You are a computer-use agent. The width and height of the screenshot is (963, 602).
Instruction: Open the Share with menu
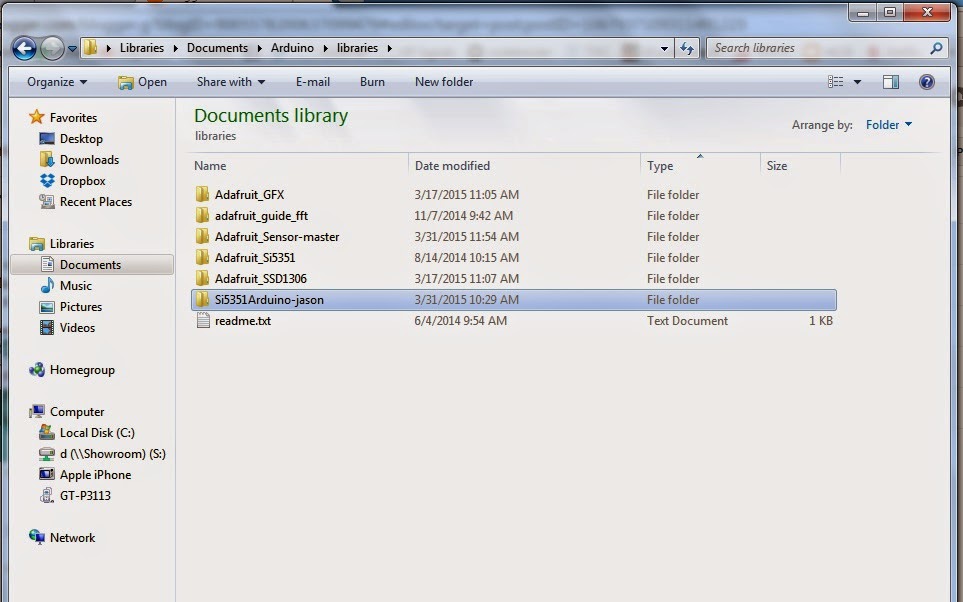(231, 82)
